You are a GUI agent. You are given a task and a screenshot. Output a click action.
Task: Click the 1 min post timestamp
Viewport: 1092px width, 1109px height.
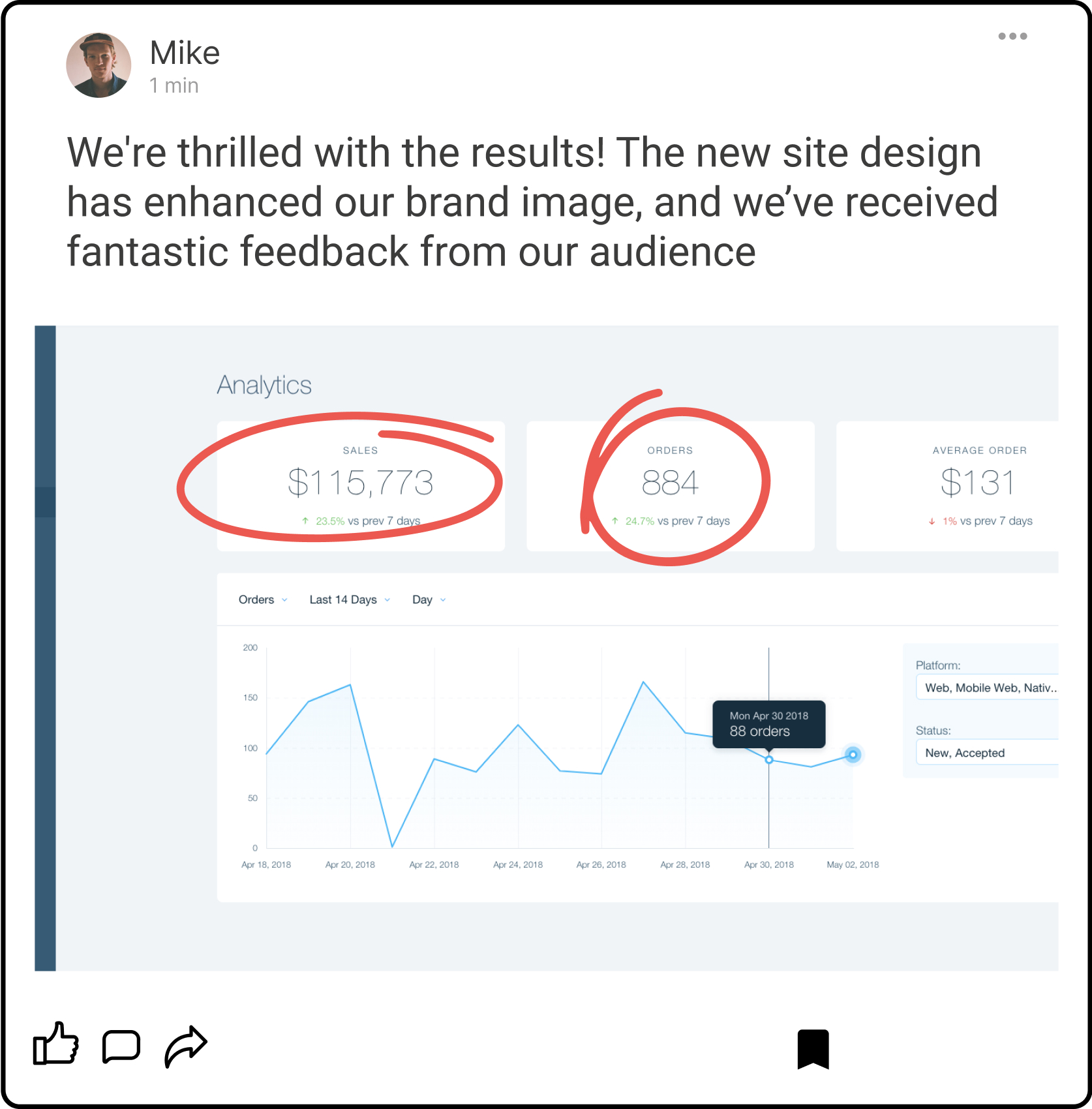[x=174, y=85]
